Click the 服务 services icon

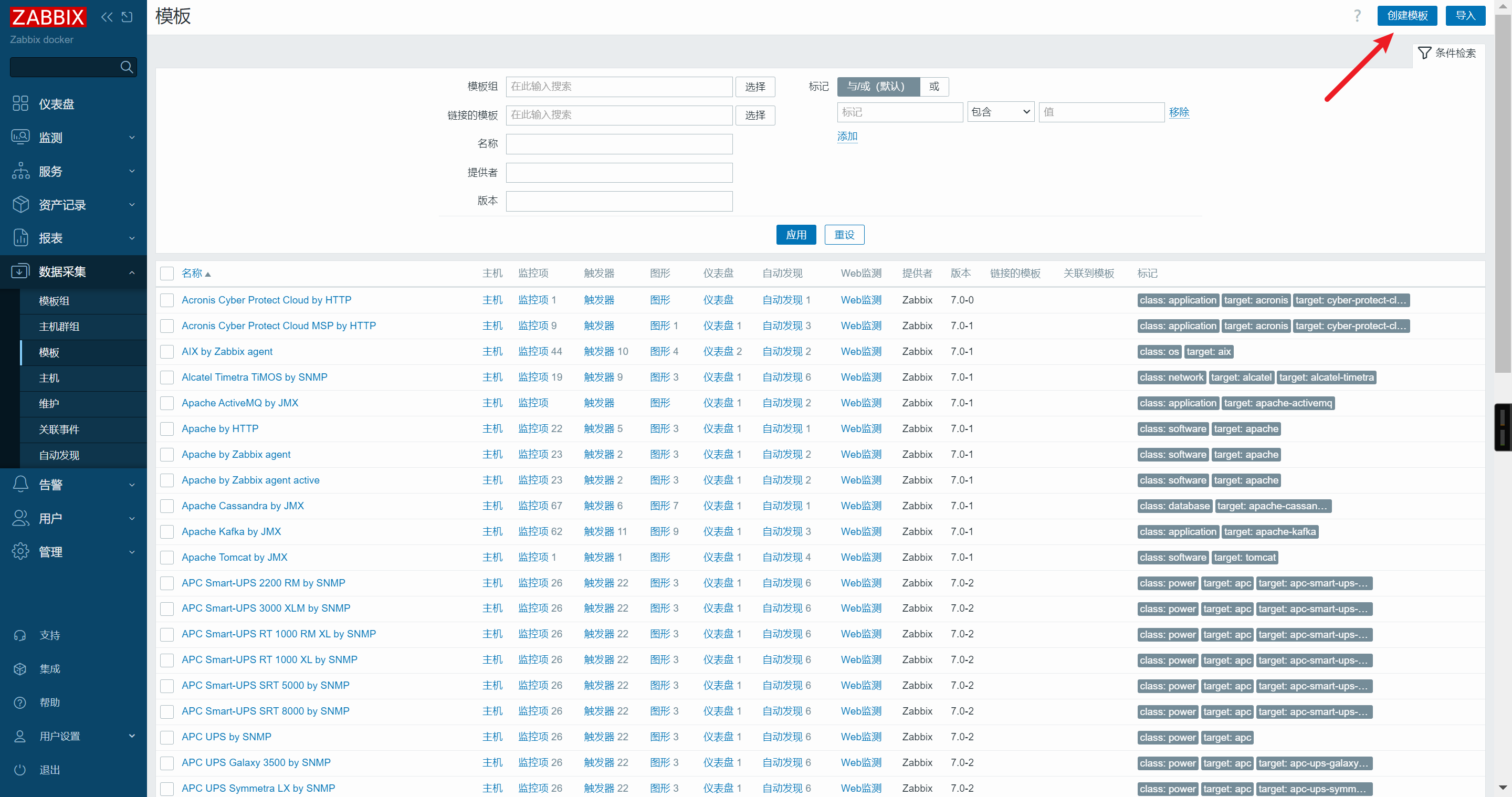20,171
